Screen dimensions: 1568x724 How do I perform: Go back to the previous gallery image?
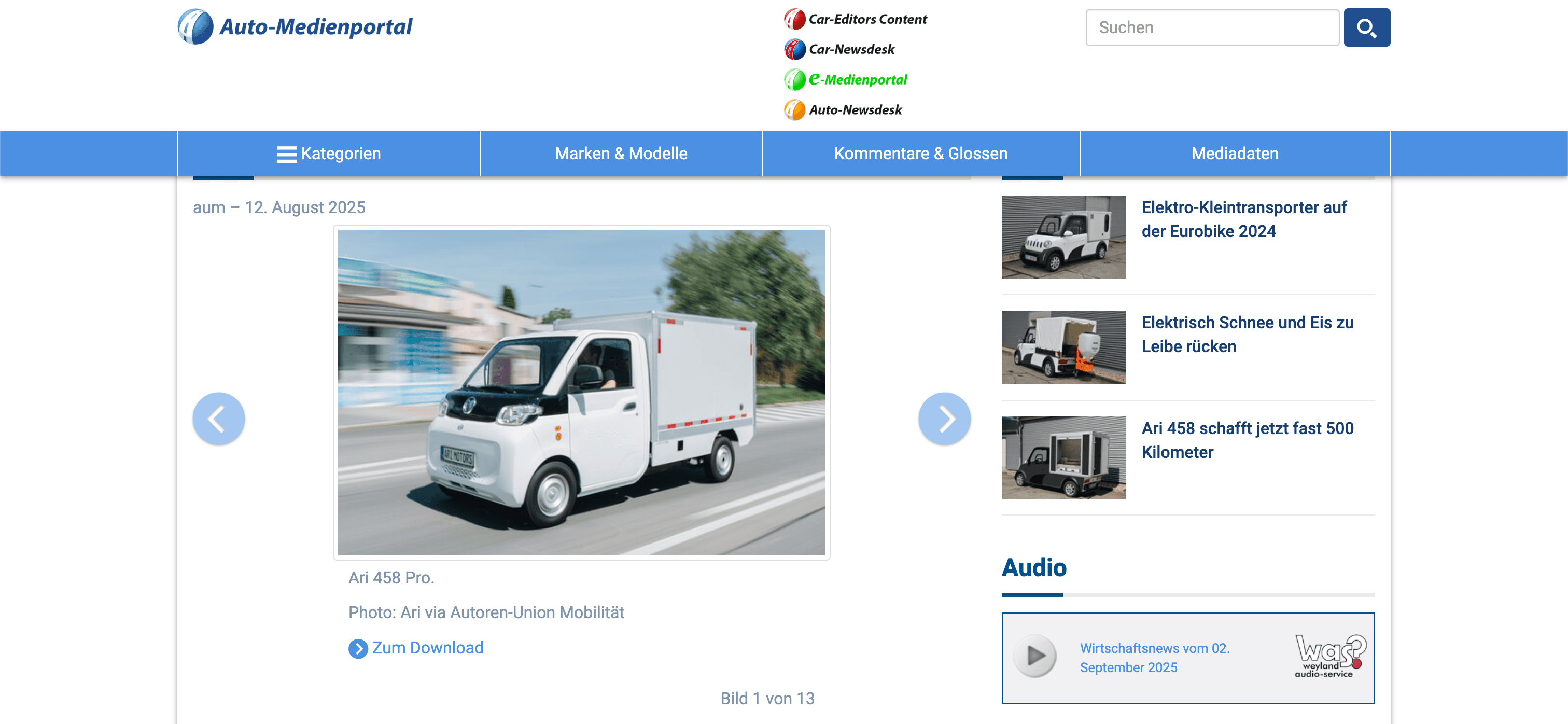218,419
